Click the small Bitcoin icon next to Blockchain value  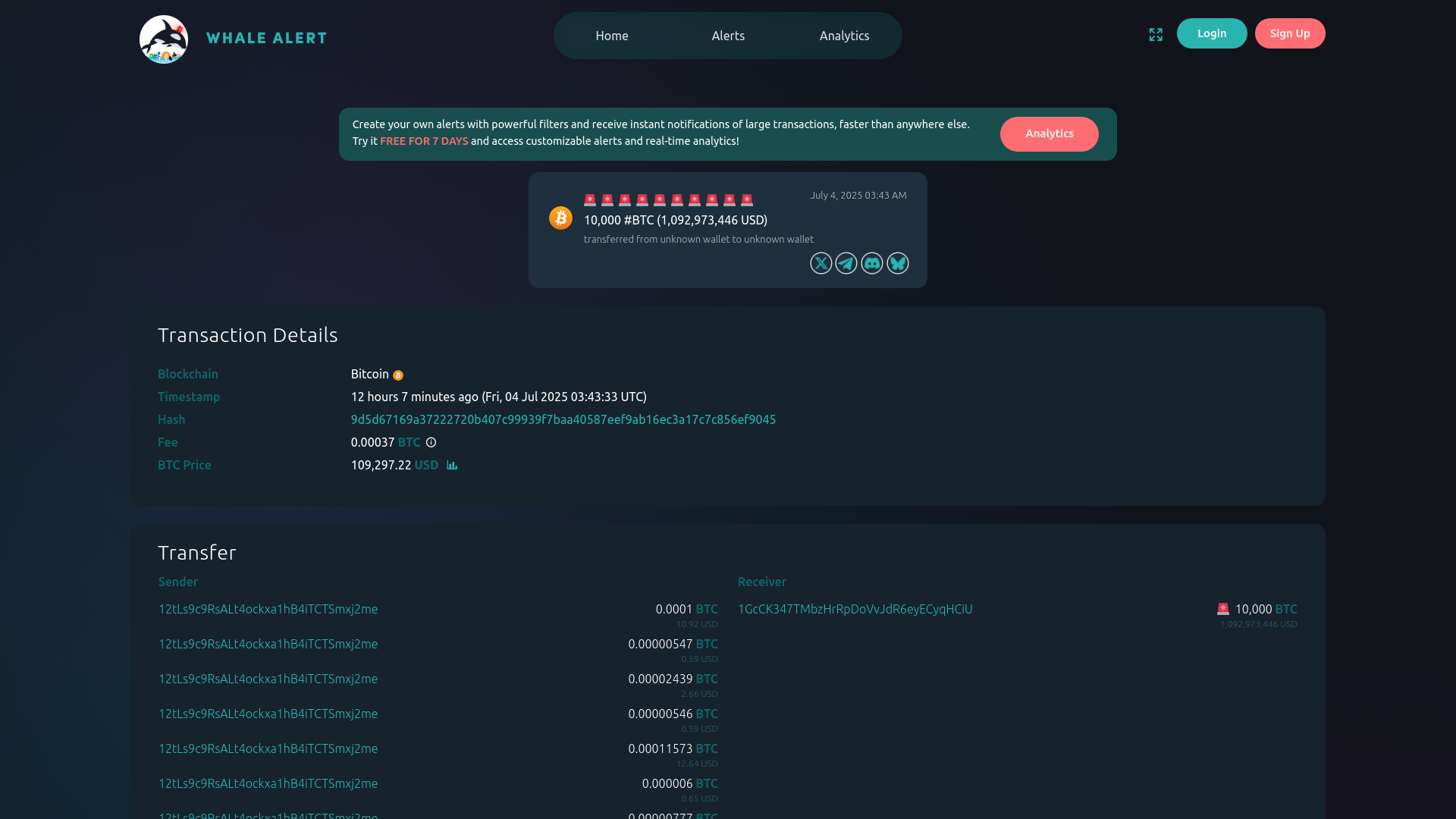click(398, 375)
